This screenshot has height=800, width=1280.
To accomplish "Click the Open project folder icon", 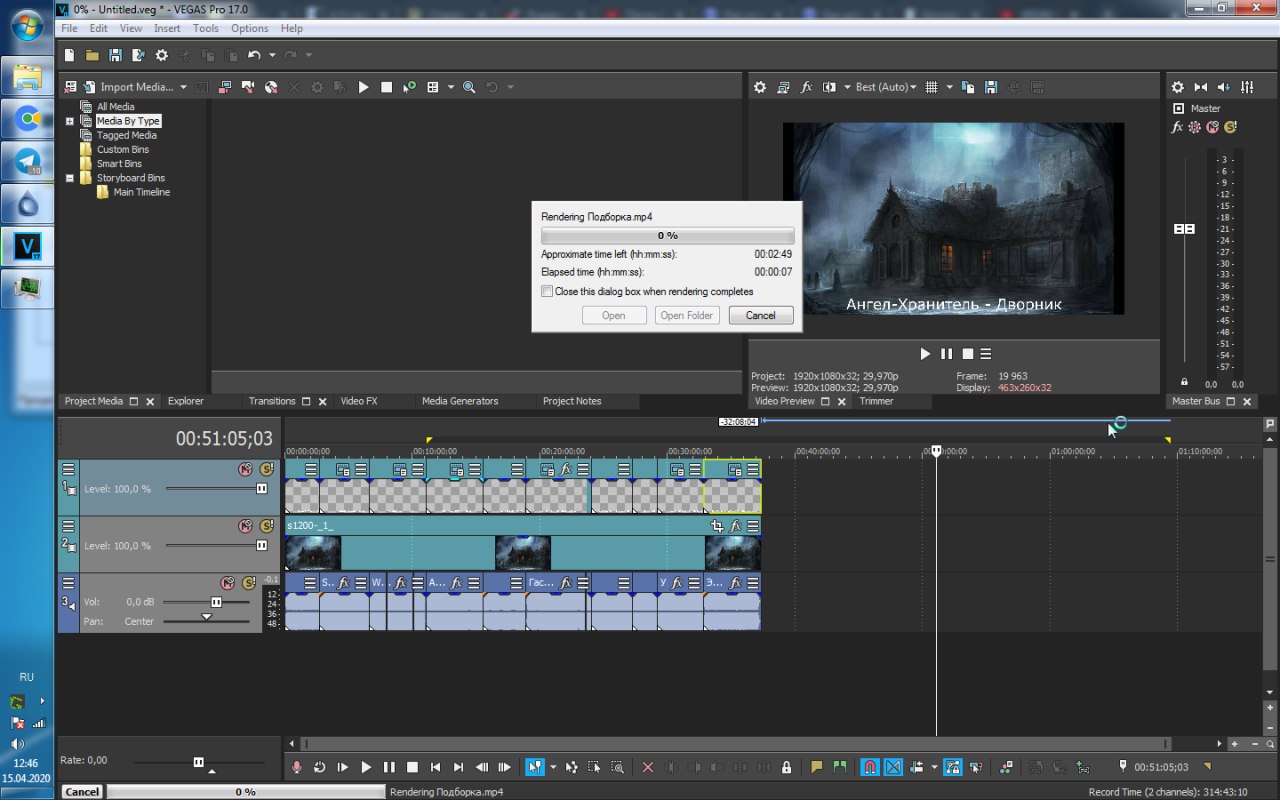I will (x=92, y=55).
